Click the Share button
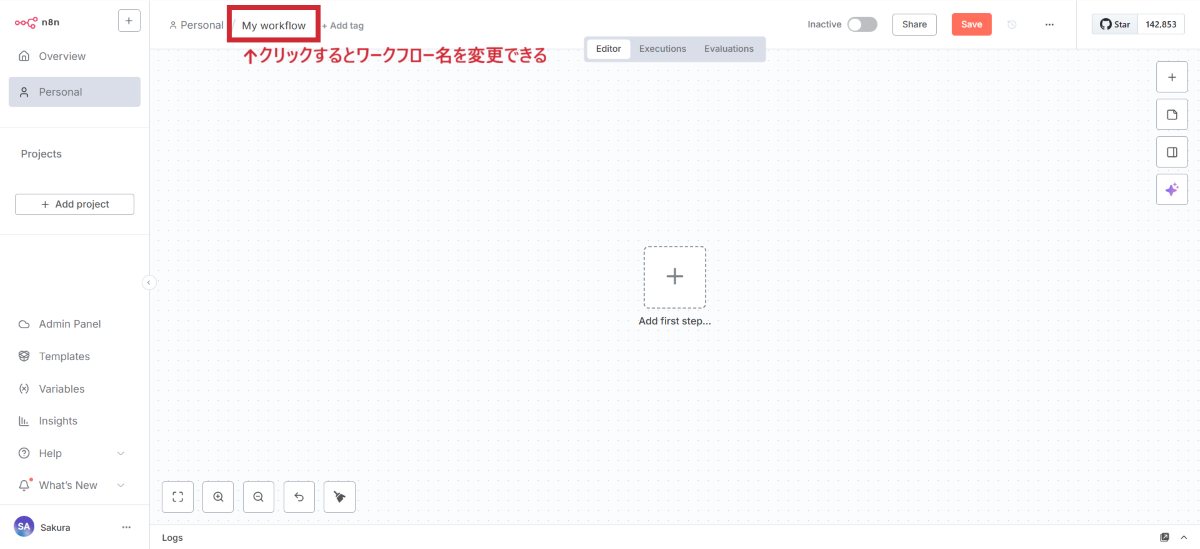Viewport: 1200px width, 549px height. point(914,24)
